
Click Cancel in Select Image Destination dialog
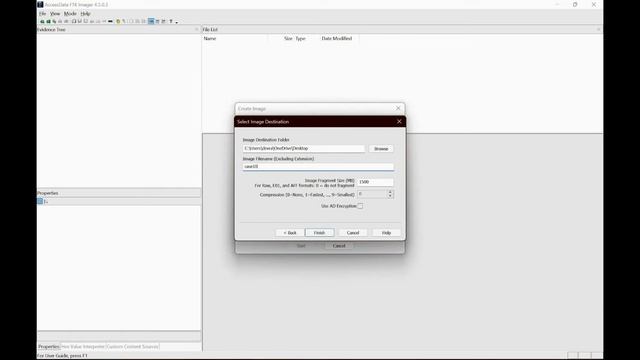click(353, 233)
